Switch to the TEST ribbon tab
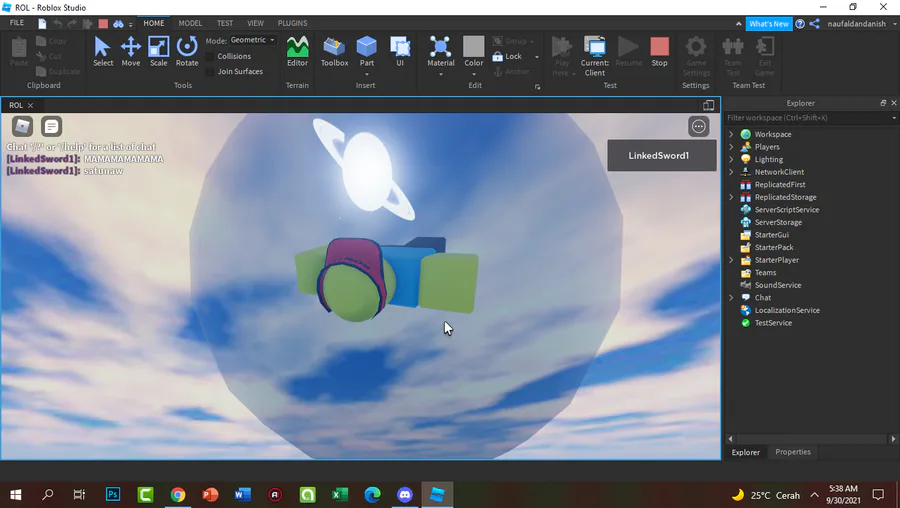The height and width of the screenshot is (508, 900). click(x=225, y=24)
